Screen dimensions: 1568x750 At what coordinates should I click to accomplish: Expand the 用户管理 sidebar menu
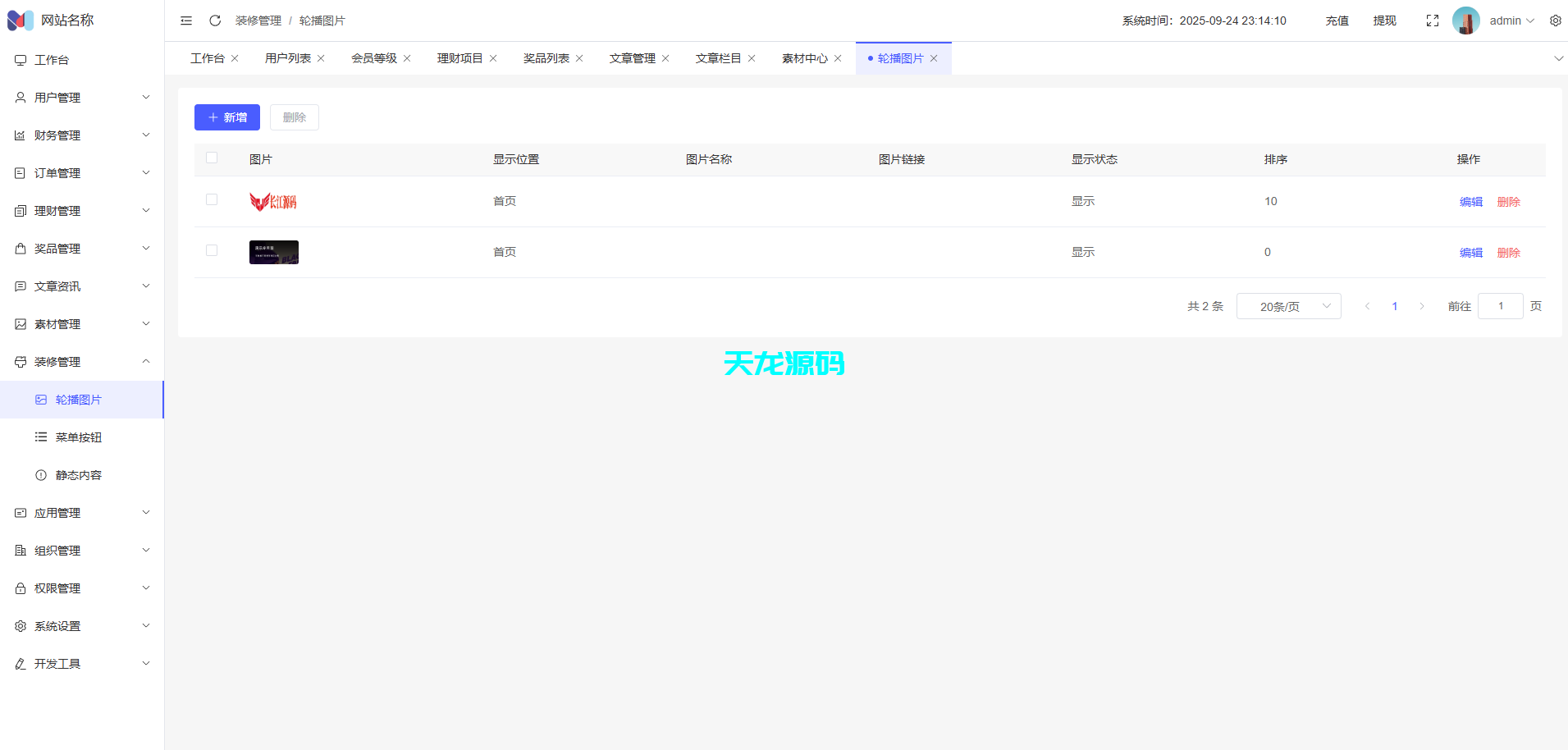pos(57,97)
